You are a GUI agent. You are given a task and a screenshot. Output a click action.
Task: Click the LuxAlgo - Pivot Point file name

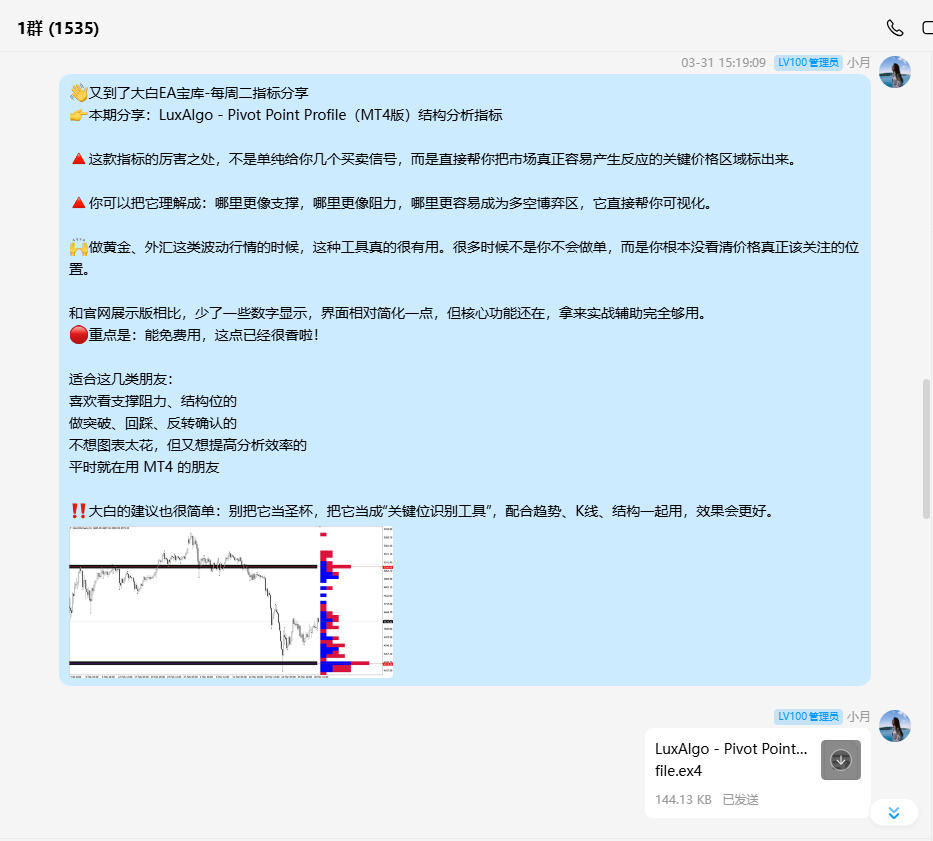click(x=730, y=749)
